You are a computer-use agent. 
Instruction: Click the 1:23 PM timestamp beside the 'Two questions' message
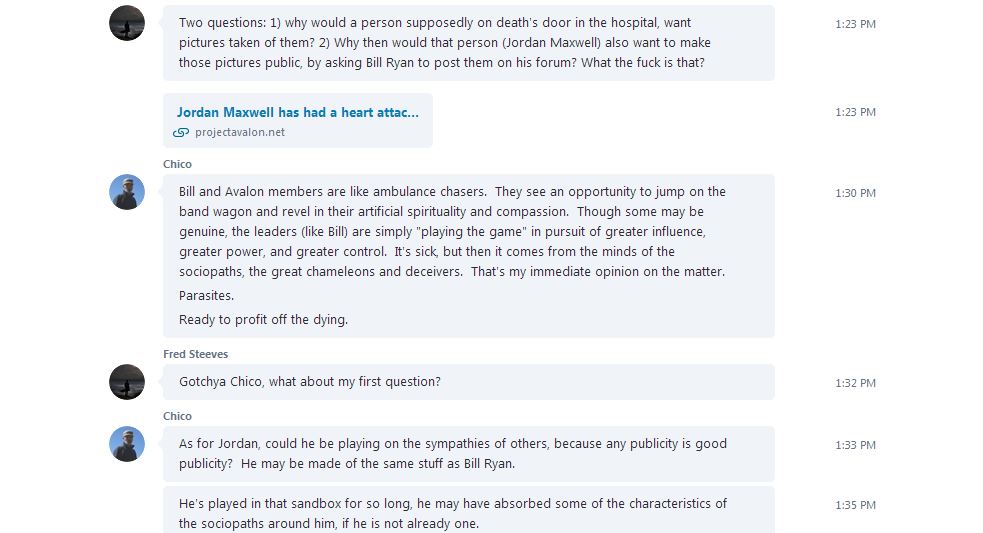(x=855, y=24)
